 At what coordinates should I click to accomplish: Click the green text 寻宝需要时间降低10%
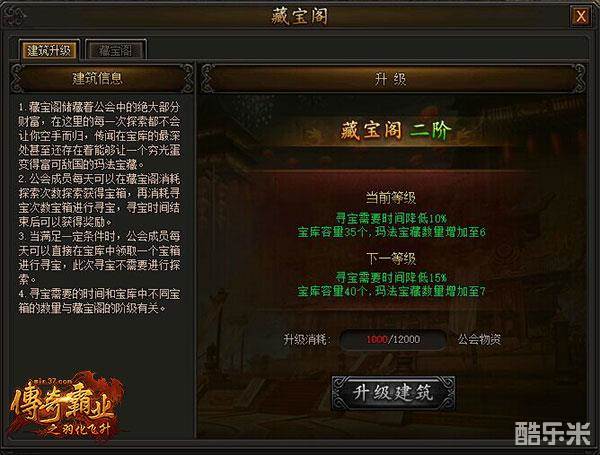pos(391,219)
